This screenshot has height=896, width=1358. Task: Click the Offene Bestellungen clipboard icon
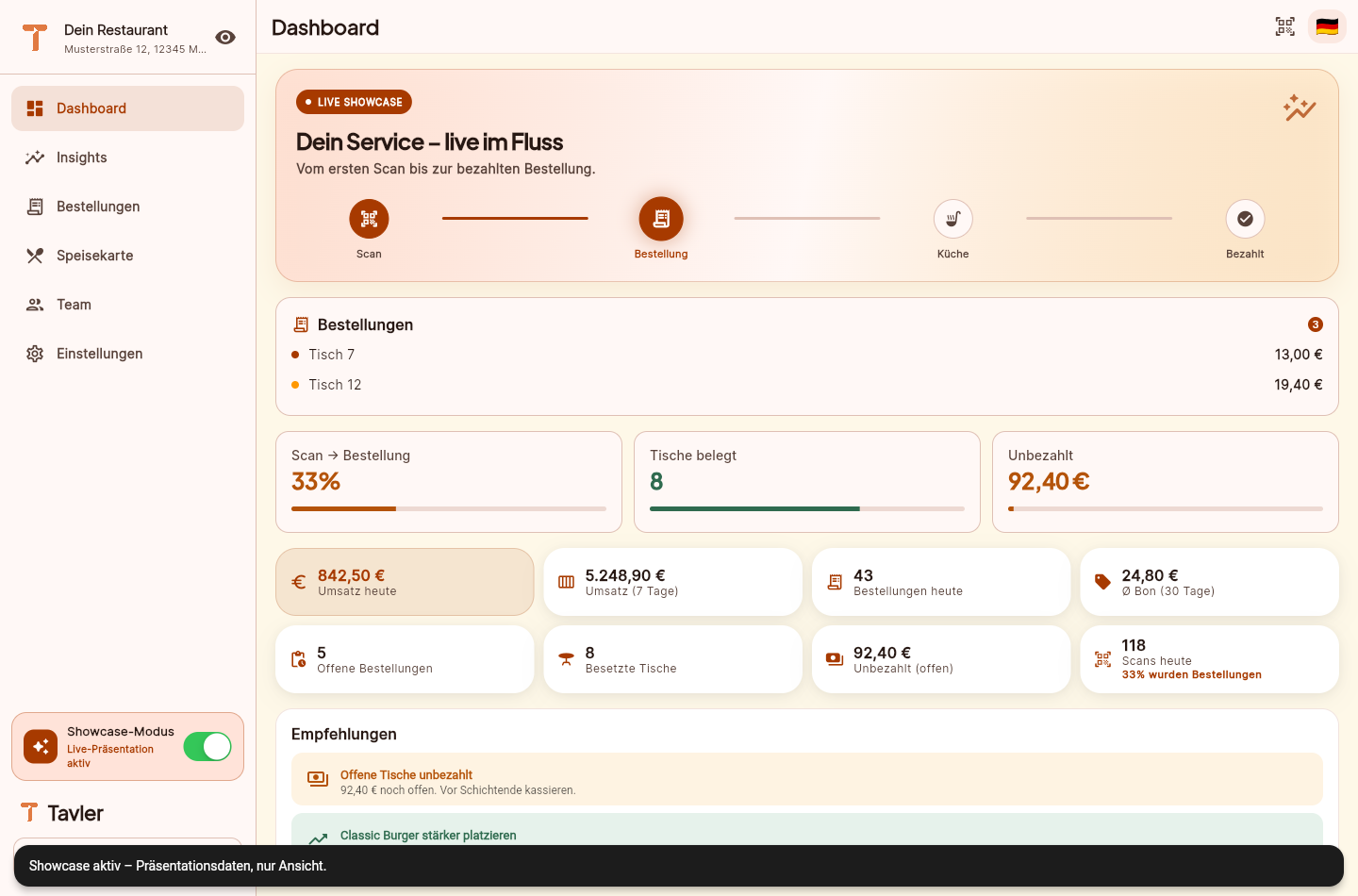[298, 659]
